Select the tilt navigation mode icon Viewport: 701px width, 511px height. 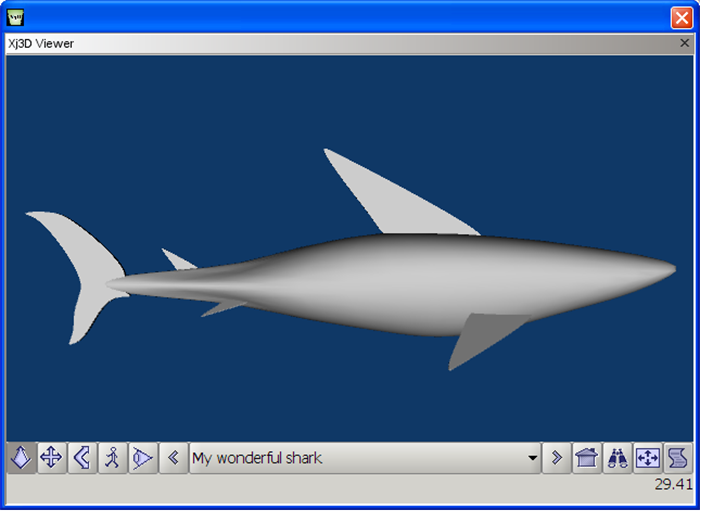tap(82, 458)
